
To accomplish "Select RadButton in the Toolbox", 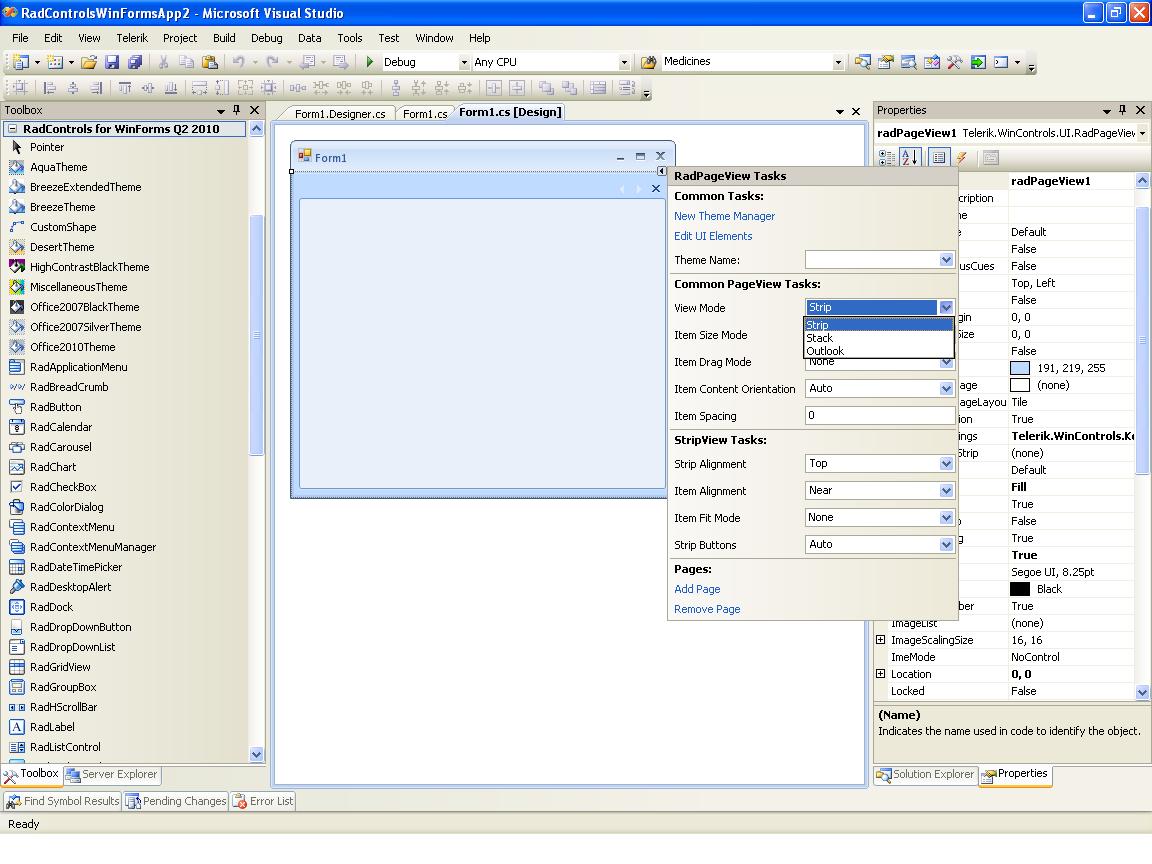I will (56, 407).
